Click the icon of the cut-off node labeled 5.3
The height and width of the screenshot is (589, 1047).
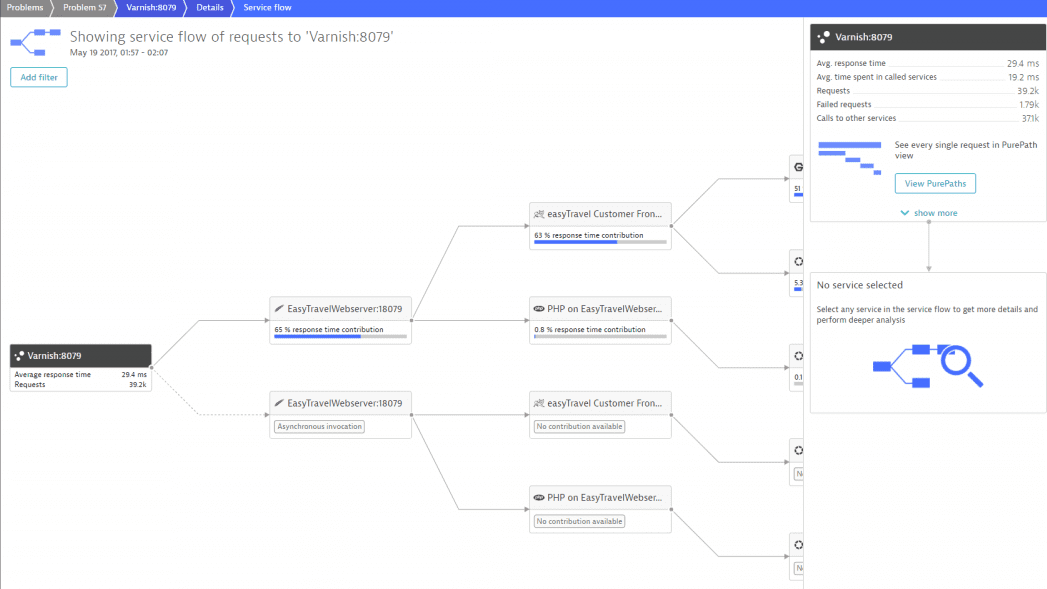coord(798,261)
